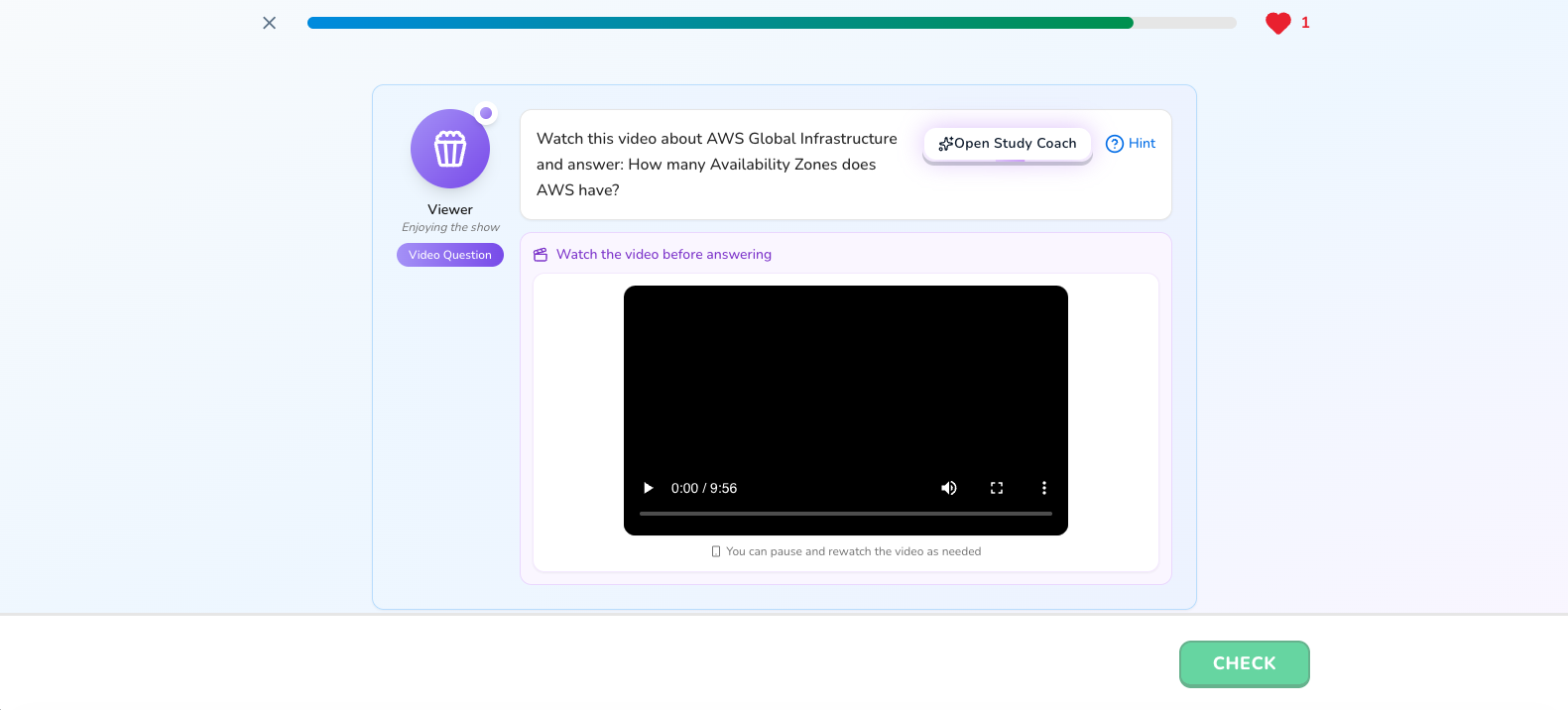Click the 'Watch the video before answering' text
The width and height of the screenshot is (1568, 710).
pos(663,255)
